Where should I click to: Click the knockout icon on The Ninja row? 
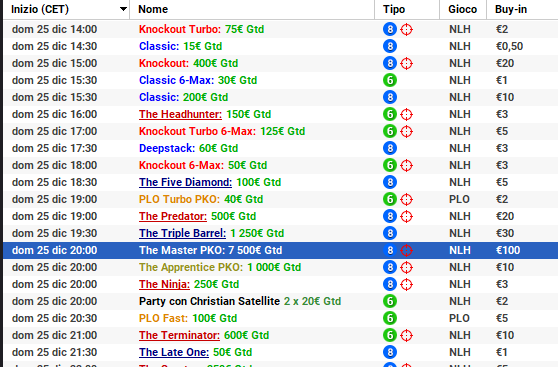pyautogui.click(x=406, y=284)
